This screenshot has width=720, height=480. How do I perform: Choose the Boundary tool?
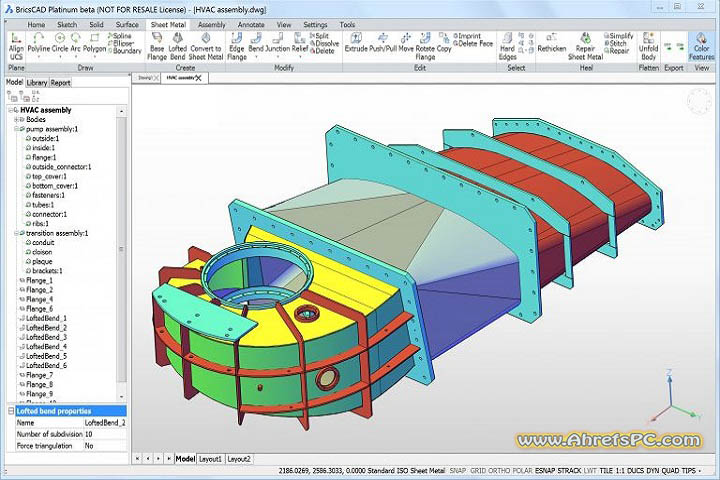coord(124,51)
